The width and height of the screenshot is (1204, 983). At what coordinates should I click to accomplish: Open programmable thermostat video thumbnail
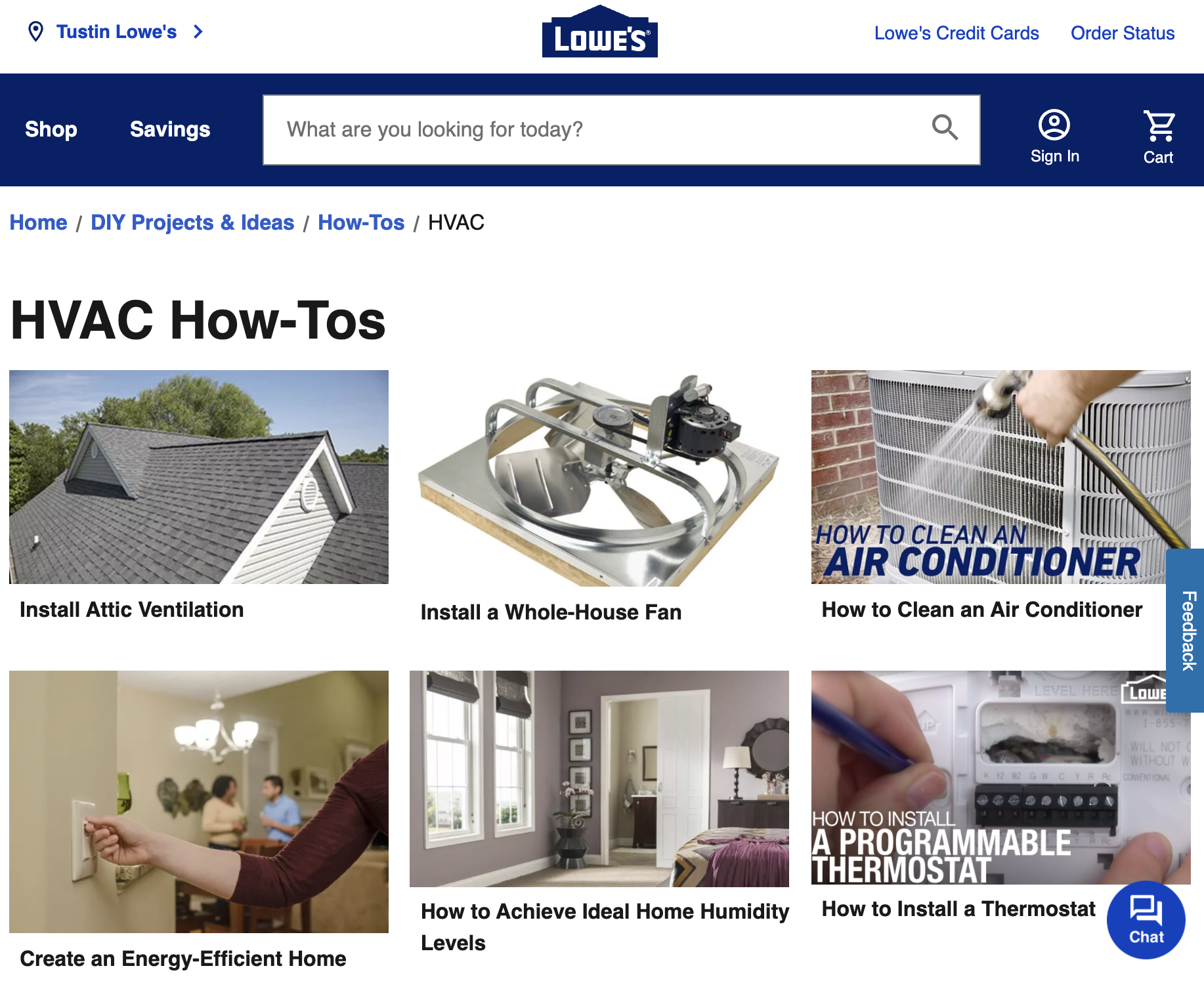[1000, 777]
